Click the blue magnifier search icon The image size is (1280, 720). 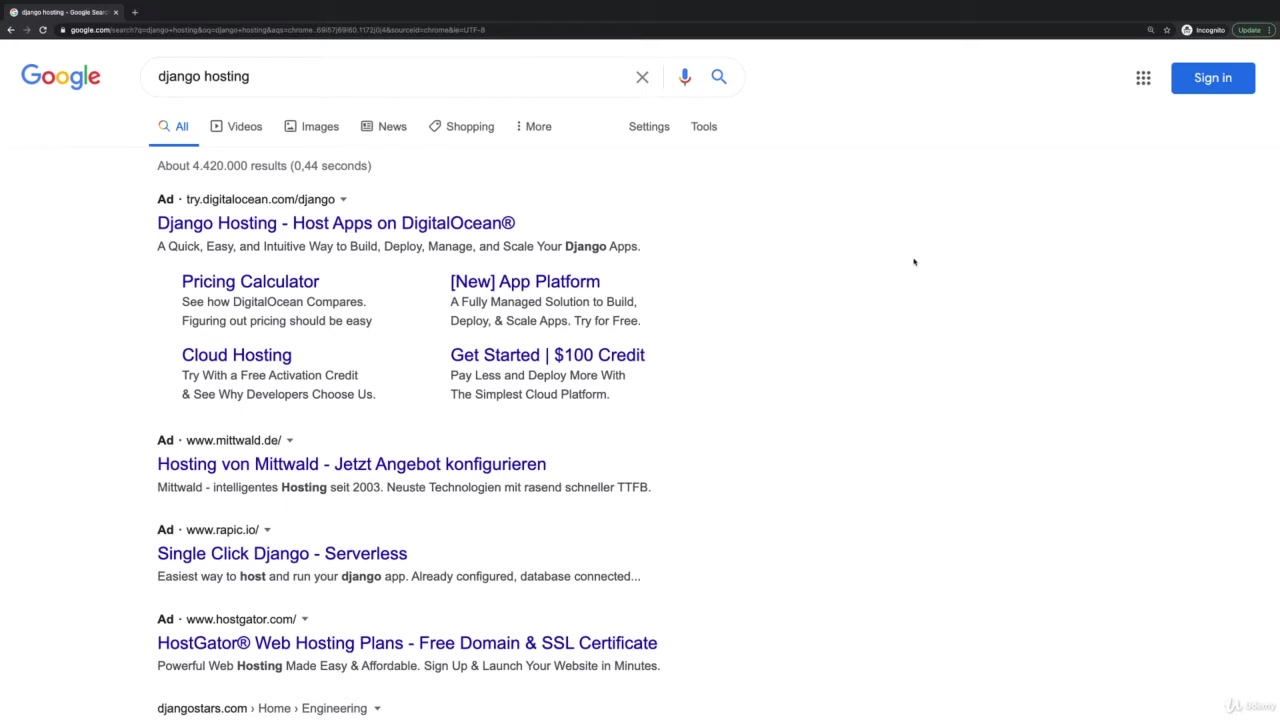click(x=719, y=77)
